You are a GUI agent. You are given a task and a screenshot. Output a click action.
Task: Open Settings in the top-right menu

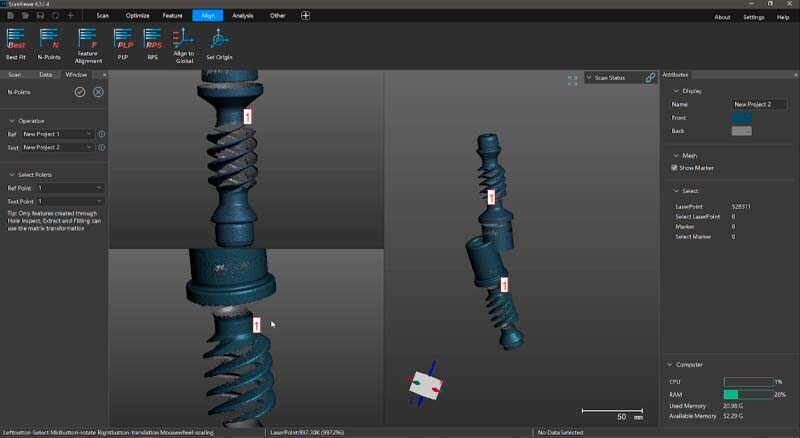(x=753, y=17)
